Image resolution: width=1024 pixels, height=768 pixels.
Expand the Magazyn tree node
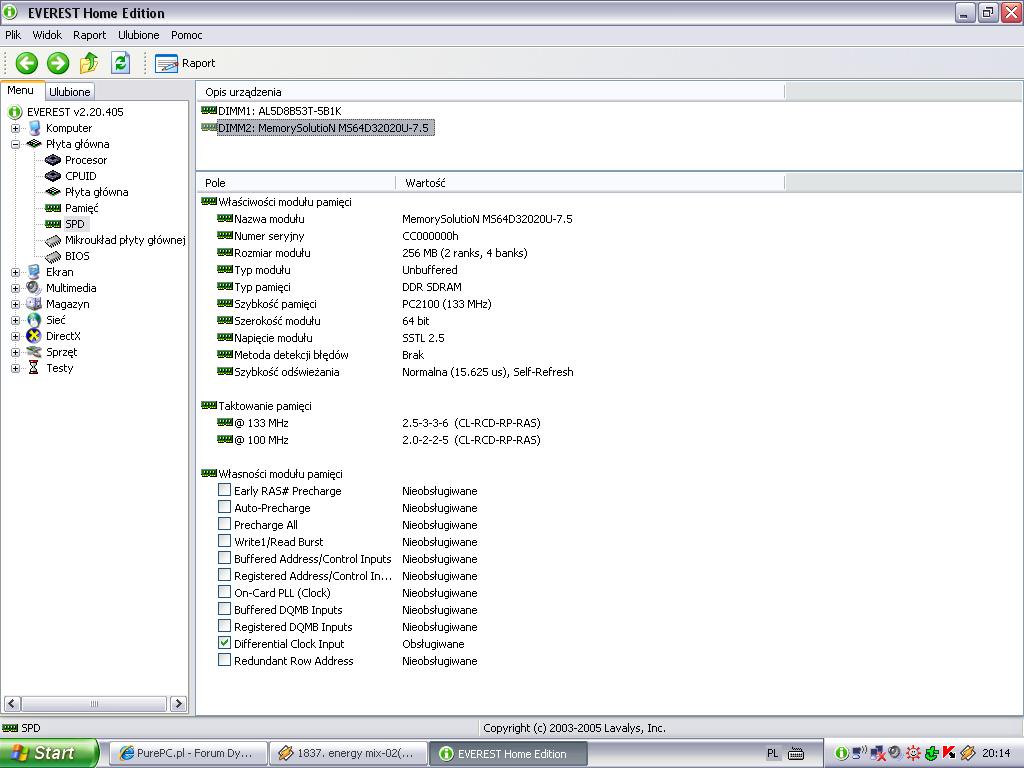(15, 304)
